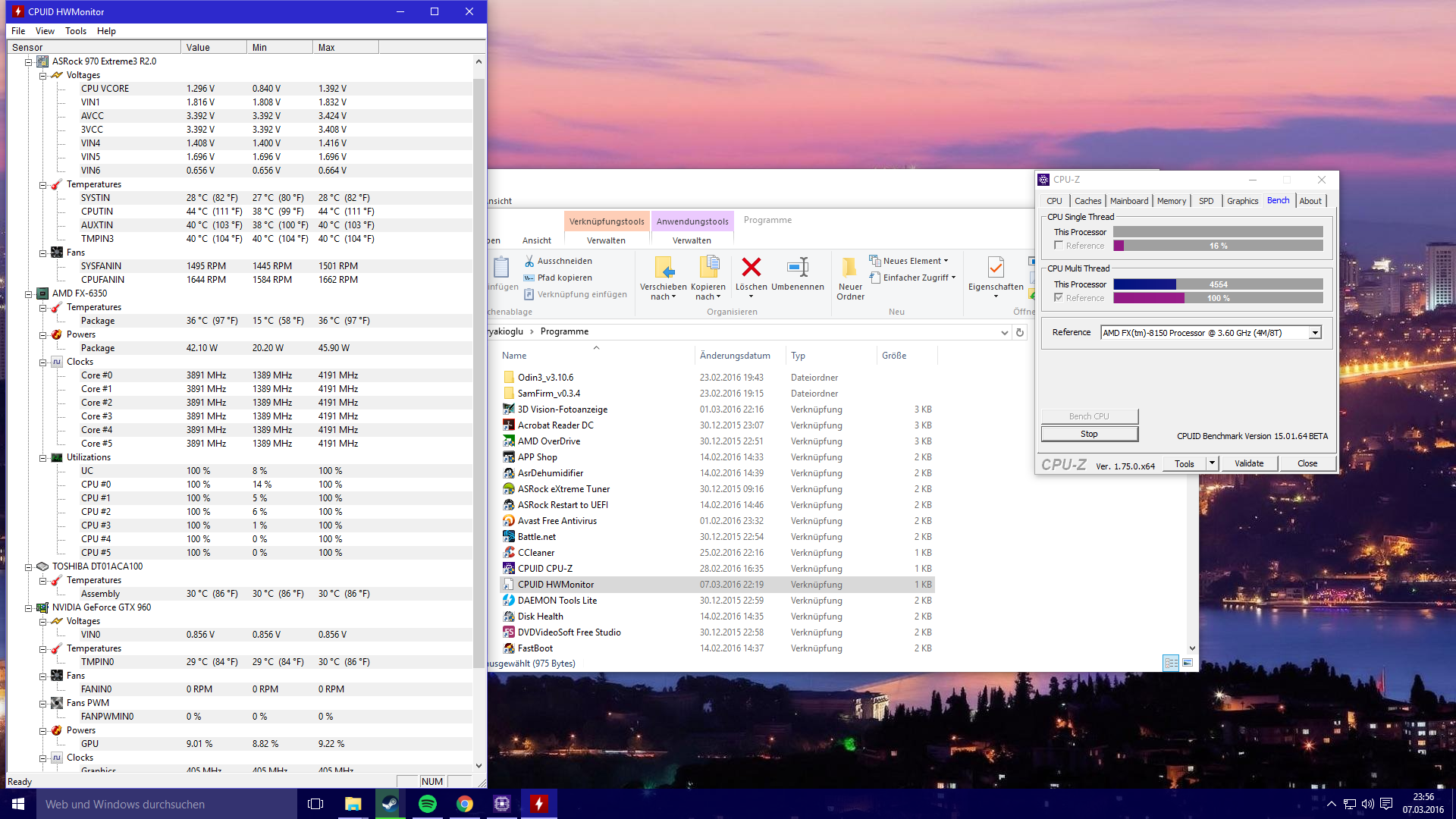Click the Ausschneiden scissors icon

pos(529,261)
